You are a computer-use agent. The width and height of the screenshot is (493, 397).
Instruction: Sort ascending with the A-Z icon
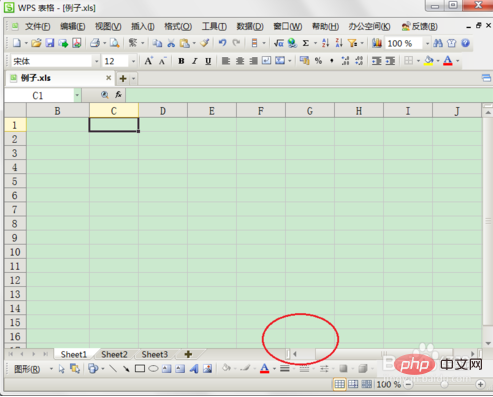325,43
